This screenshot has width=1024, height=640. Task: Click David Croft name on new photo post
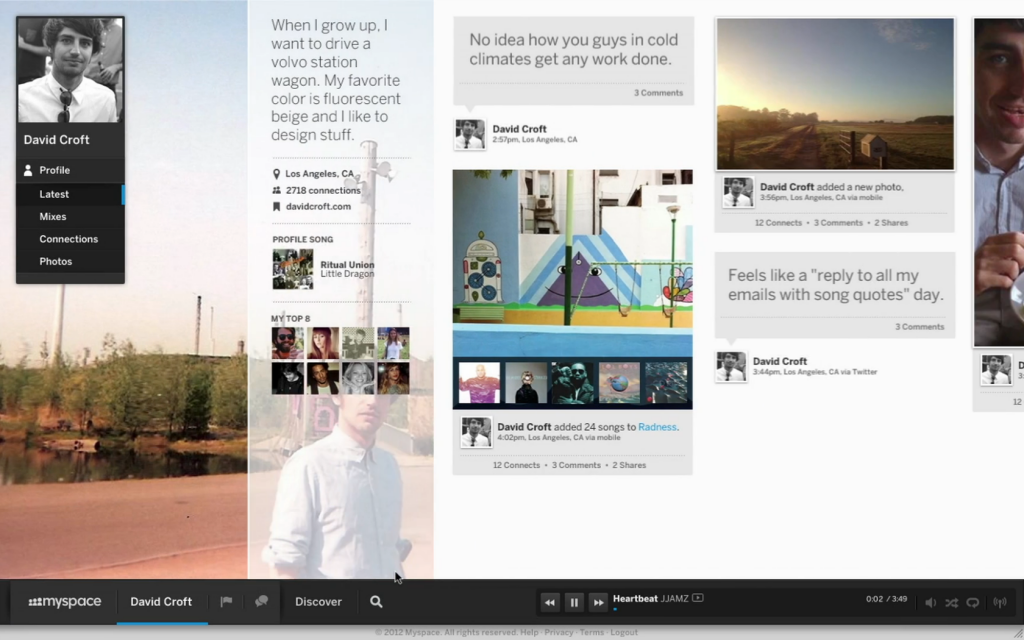tap(787, 187)
